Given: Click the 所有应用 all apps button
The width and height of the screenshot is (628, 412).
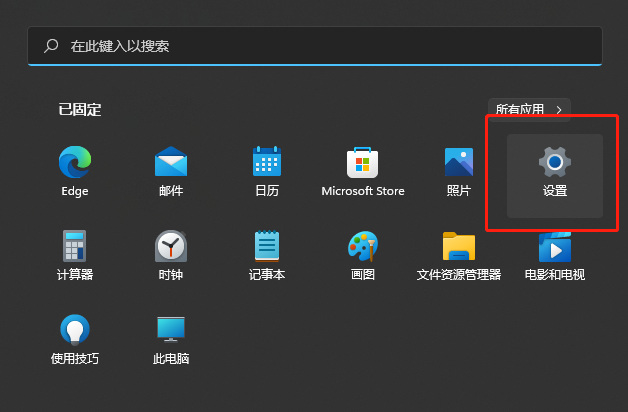Looking at the screenshot, I should [529, 109].
